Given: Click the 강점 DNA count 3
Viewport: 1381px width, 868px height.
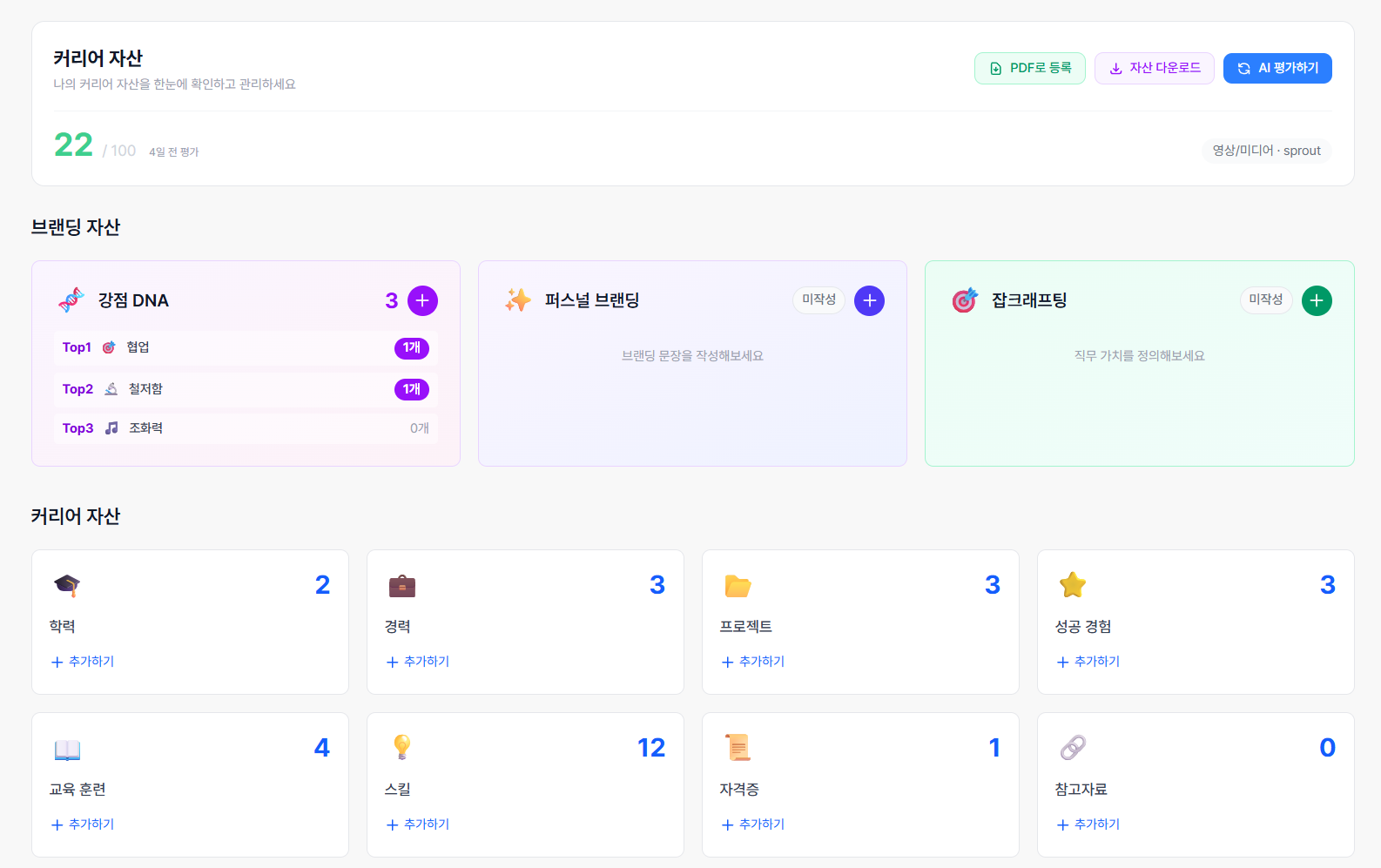Looking at the screenshot, I should click(392, 300).
